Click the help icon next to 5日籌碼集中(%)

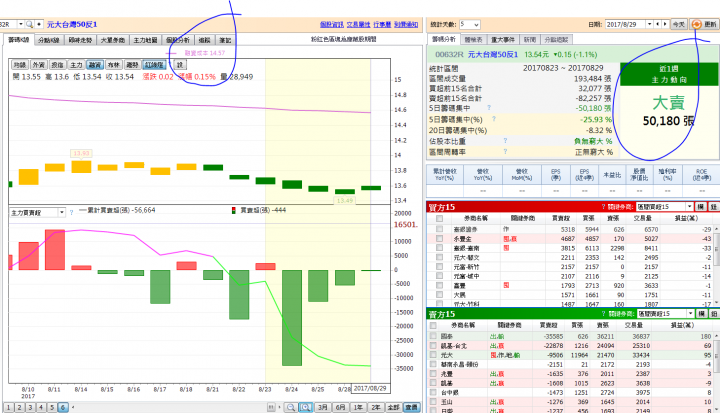pos(494,119)
